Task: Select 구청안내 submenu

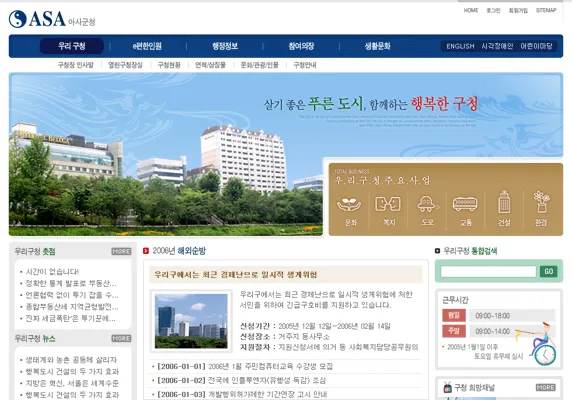Action: click(x=305, y=65)
